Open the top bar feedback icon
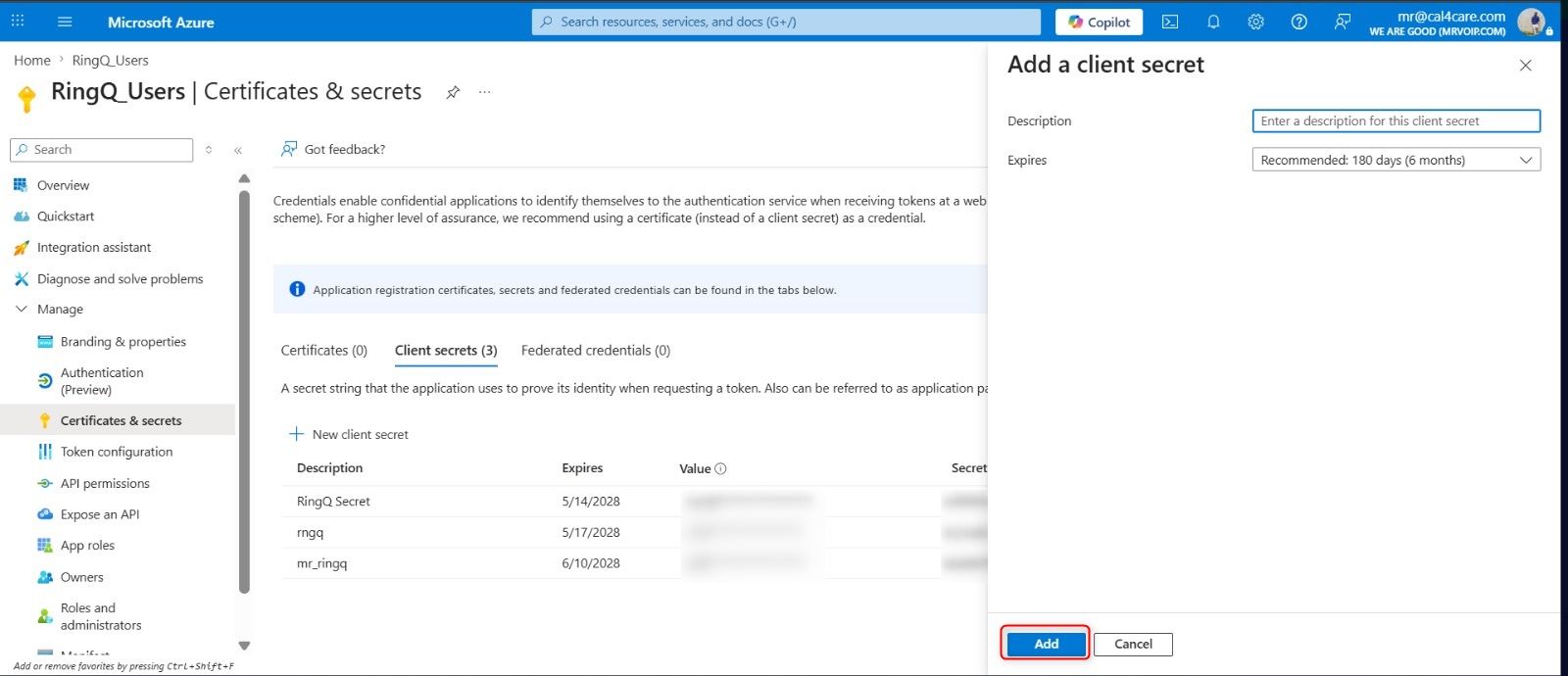Image resolution: width=1568 pixels, height=676 pixels. 1343,22
